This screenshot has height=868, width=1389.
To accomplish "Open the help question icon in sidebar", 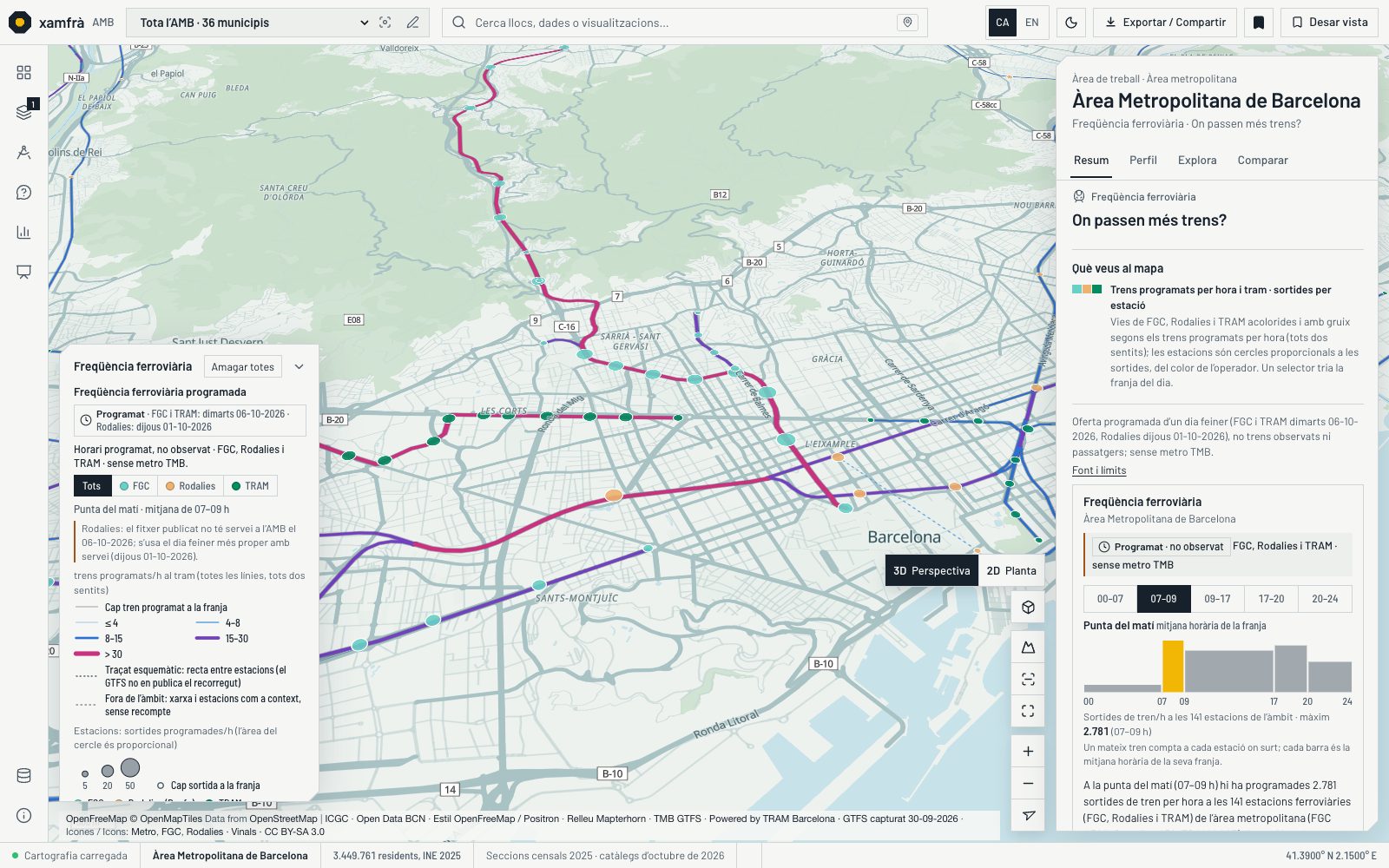I will pos(23,192).
